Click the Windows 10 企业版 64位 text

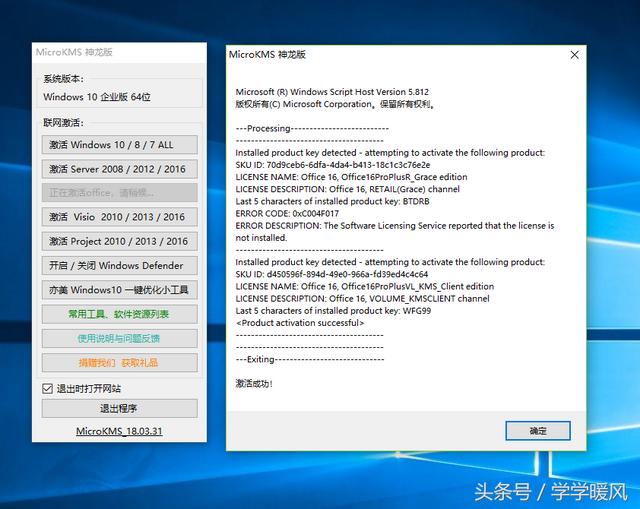click(x=97, y=97)
